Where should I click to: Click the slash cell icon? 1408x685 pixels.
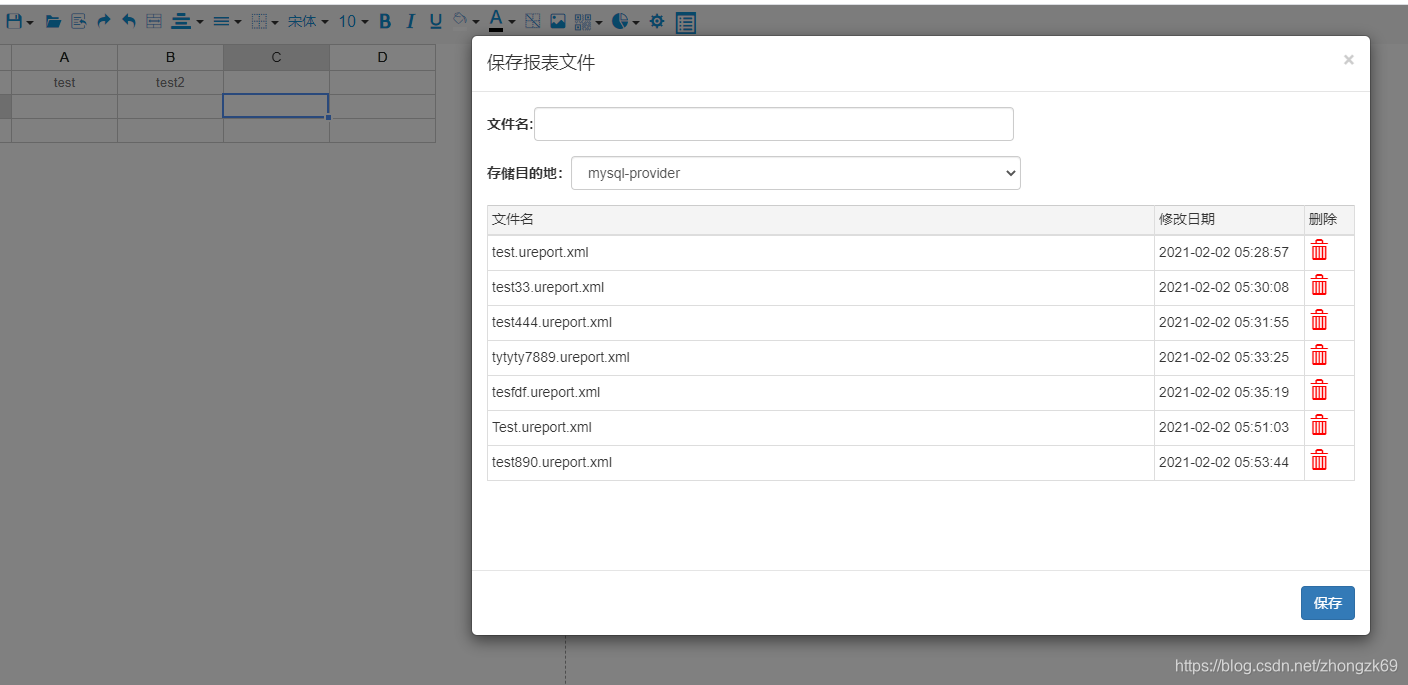pos(533,21)
